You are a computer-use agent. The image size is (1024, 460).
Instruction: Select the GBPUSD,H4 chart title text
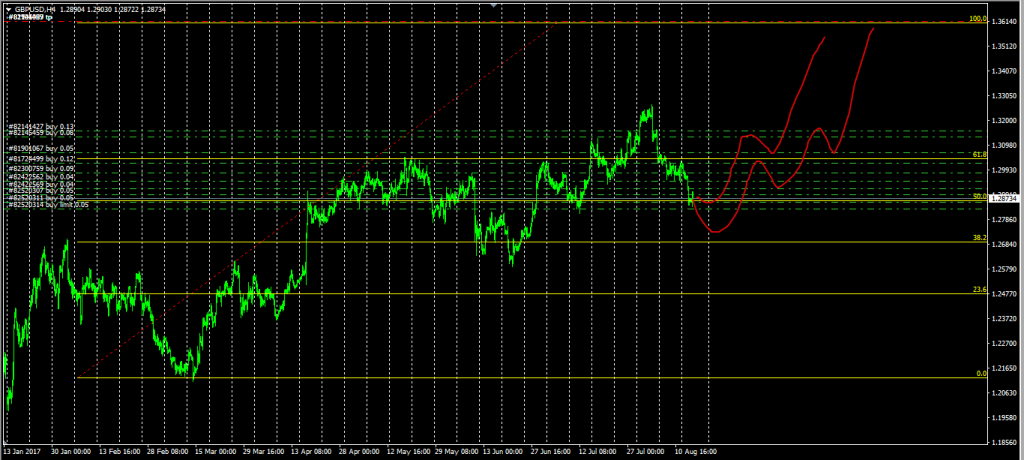36,9
